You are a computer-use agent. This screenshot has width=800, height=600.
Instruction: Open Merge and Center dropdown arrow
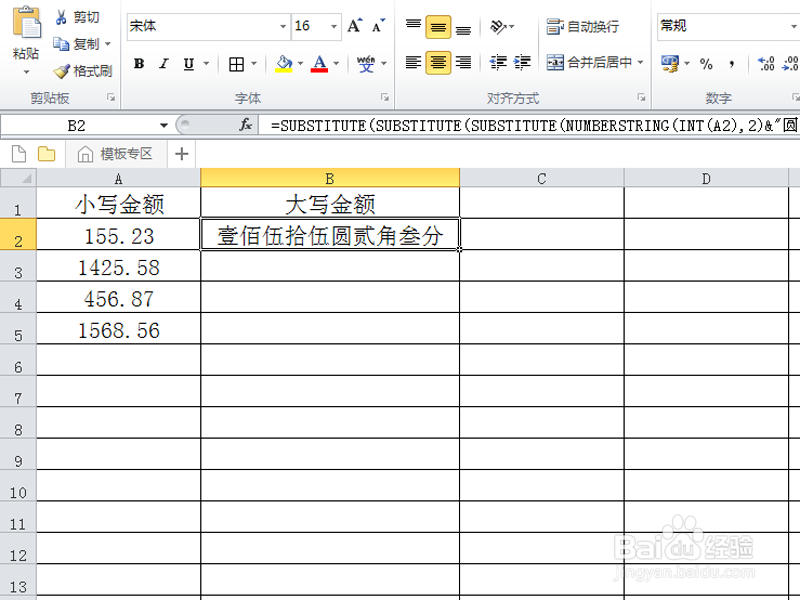[x=640, y=63]
